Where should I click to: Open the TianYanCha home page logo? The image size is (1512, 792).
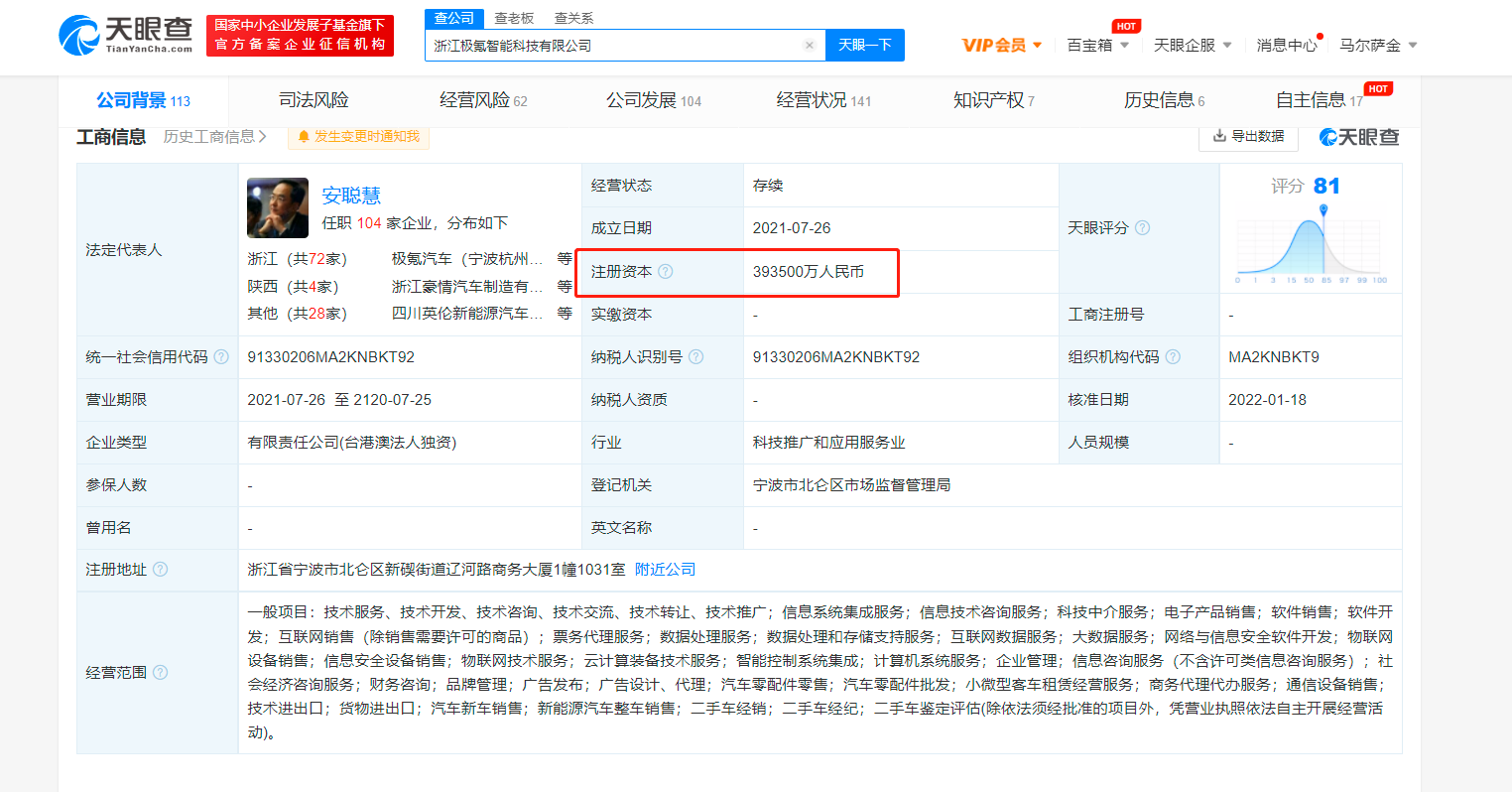(127, 36)
